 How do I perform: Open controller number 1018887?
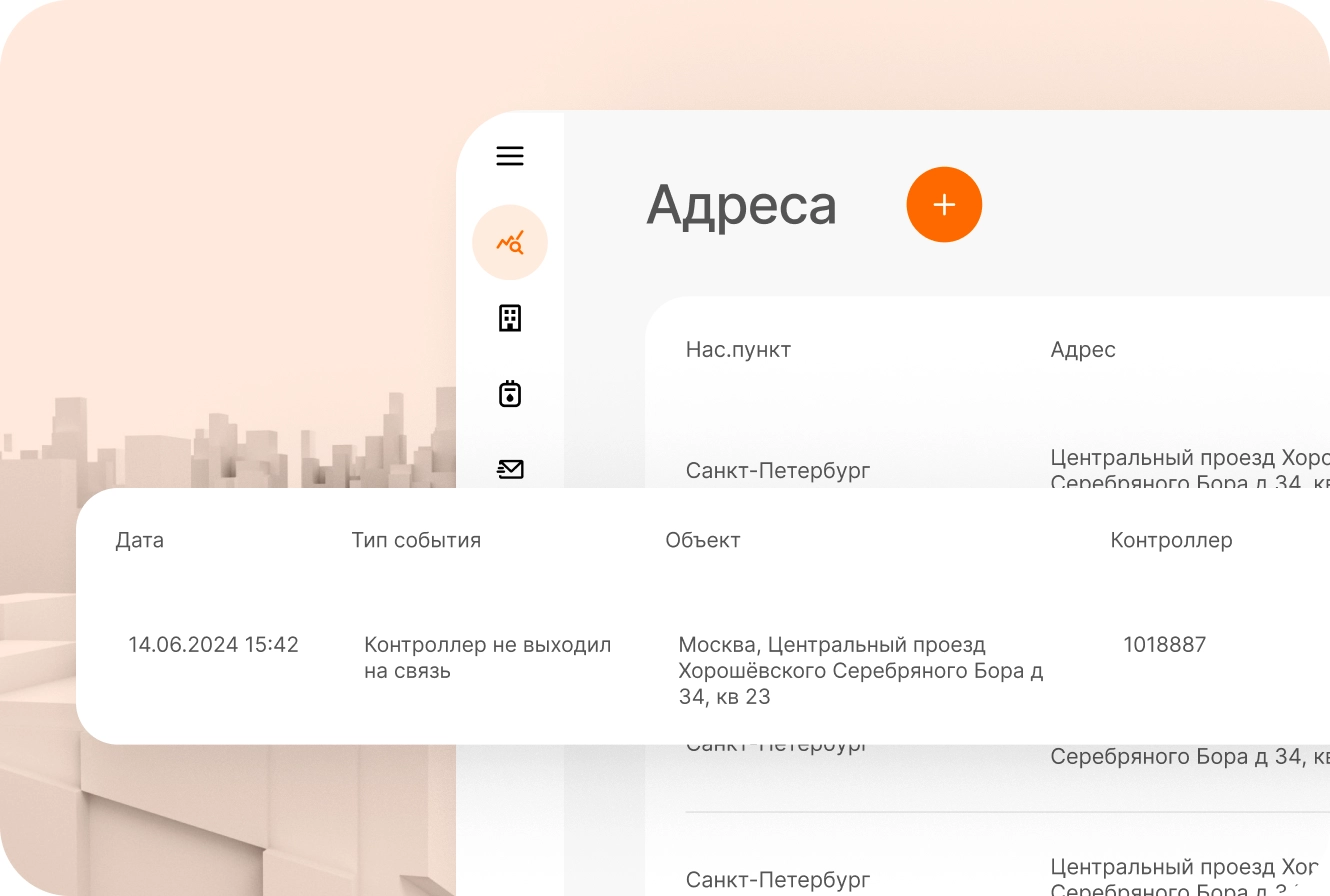1164,645
